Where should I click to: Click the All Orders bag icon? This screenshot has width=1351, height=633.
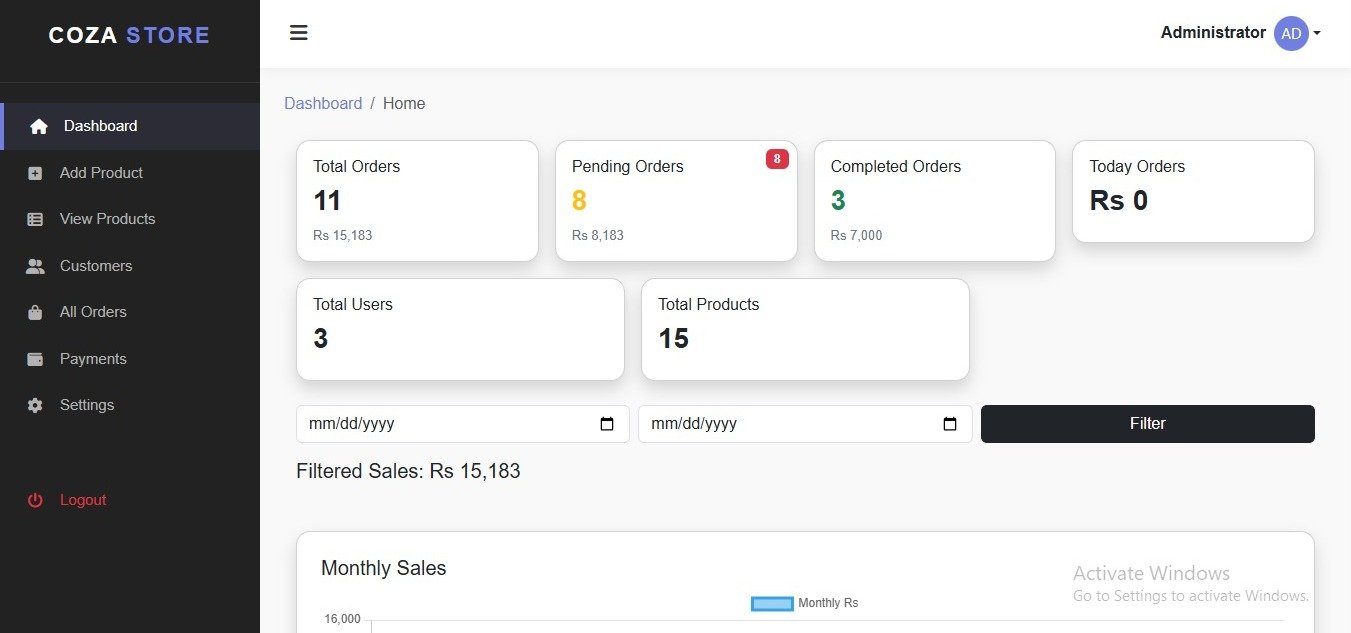pyautogui.click(x=35, y=312)
